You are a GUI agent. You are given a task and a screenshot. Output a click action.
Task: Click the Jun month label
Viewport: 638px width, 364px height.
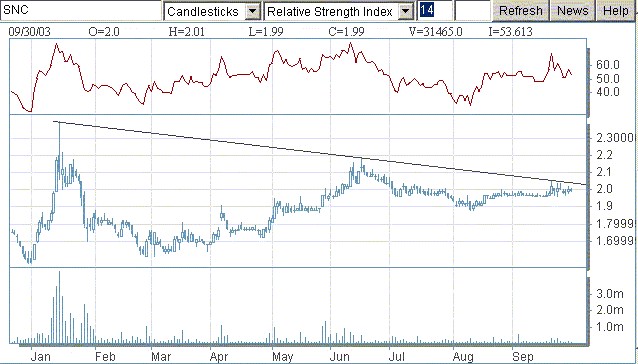point(339,357)
